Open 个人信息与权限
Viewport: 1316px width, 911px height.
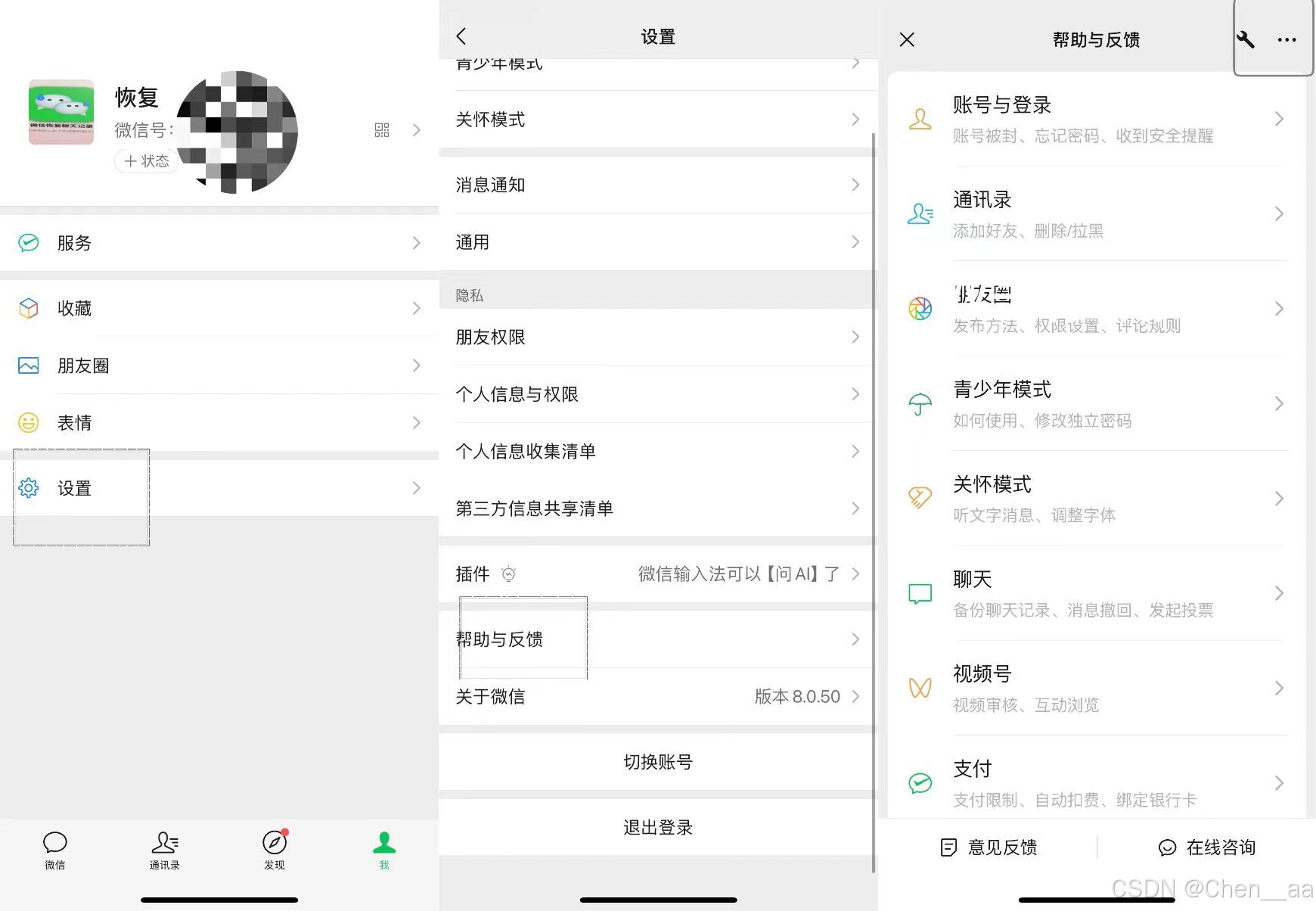pyautogui.click(x=658, y=394)
